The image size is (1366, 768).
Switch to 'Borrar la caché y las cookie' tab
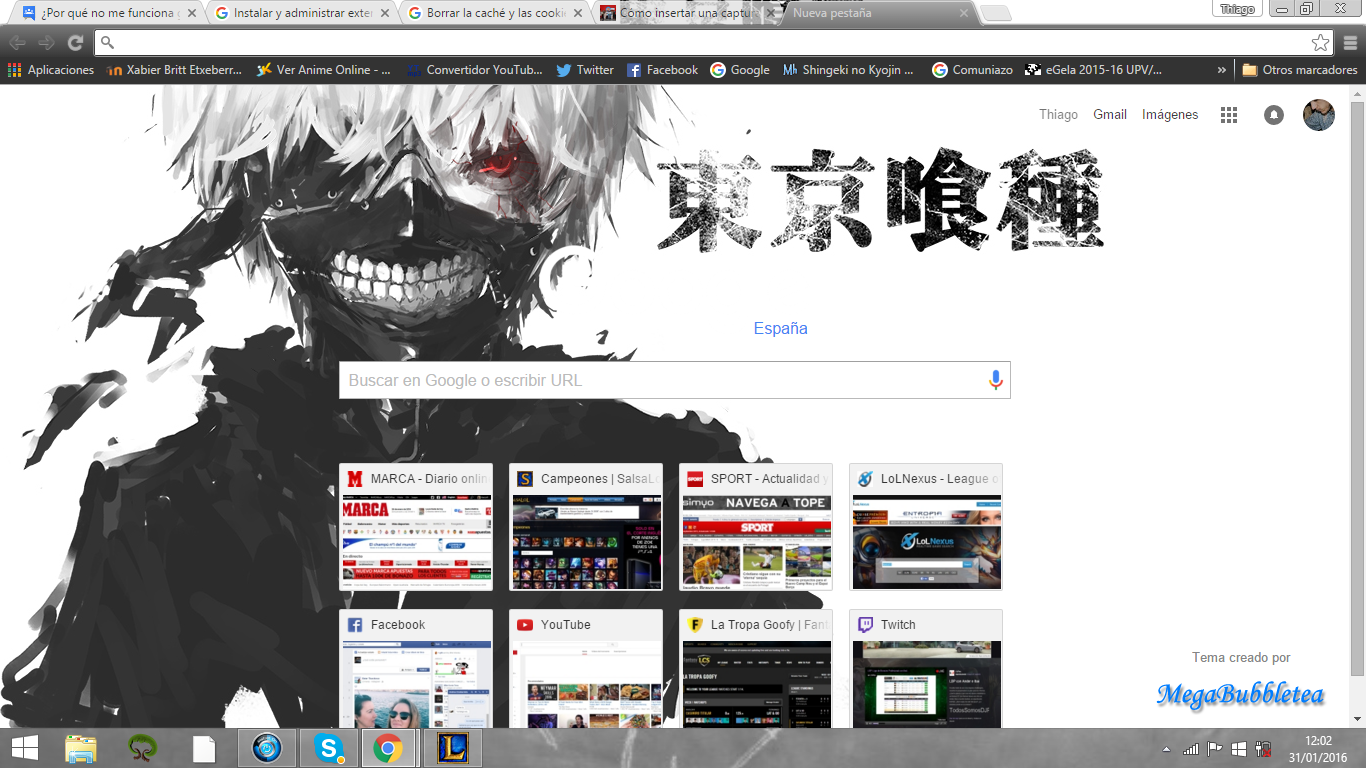[494, 13]
